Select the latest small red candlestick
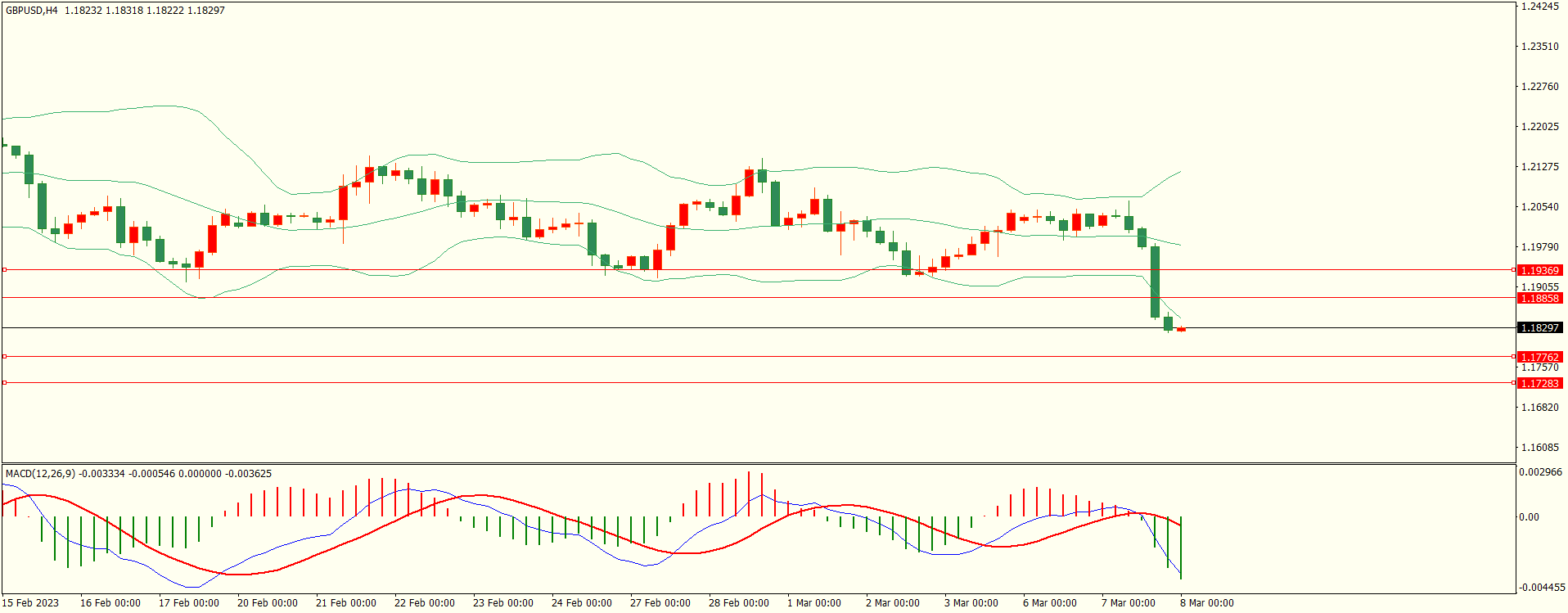Screen dimensions: 1568x613 click(1181, 330)
